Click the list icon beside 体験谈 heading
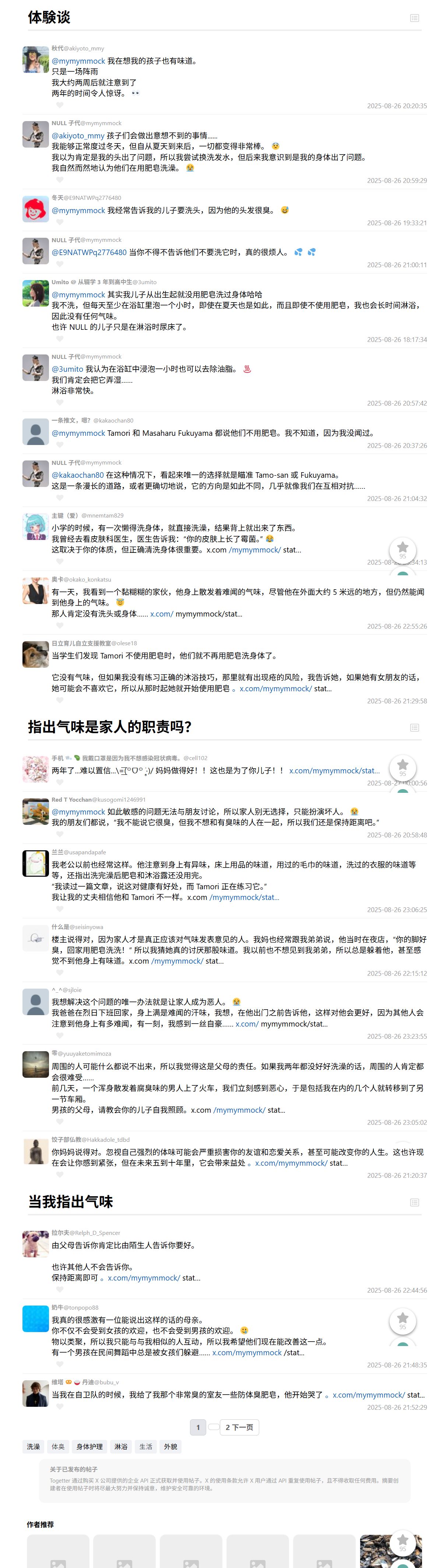 (414, 18)
